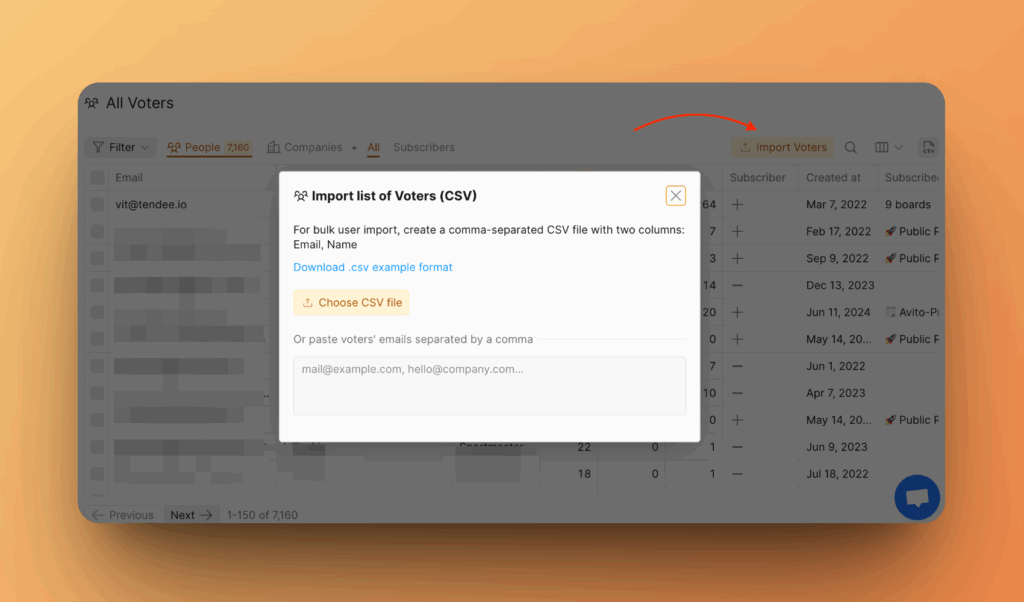Select the checkbox in the last visible row
The width and height of the screenshot is (1024, 602).
pyautogui.click(x=97, y=474)
